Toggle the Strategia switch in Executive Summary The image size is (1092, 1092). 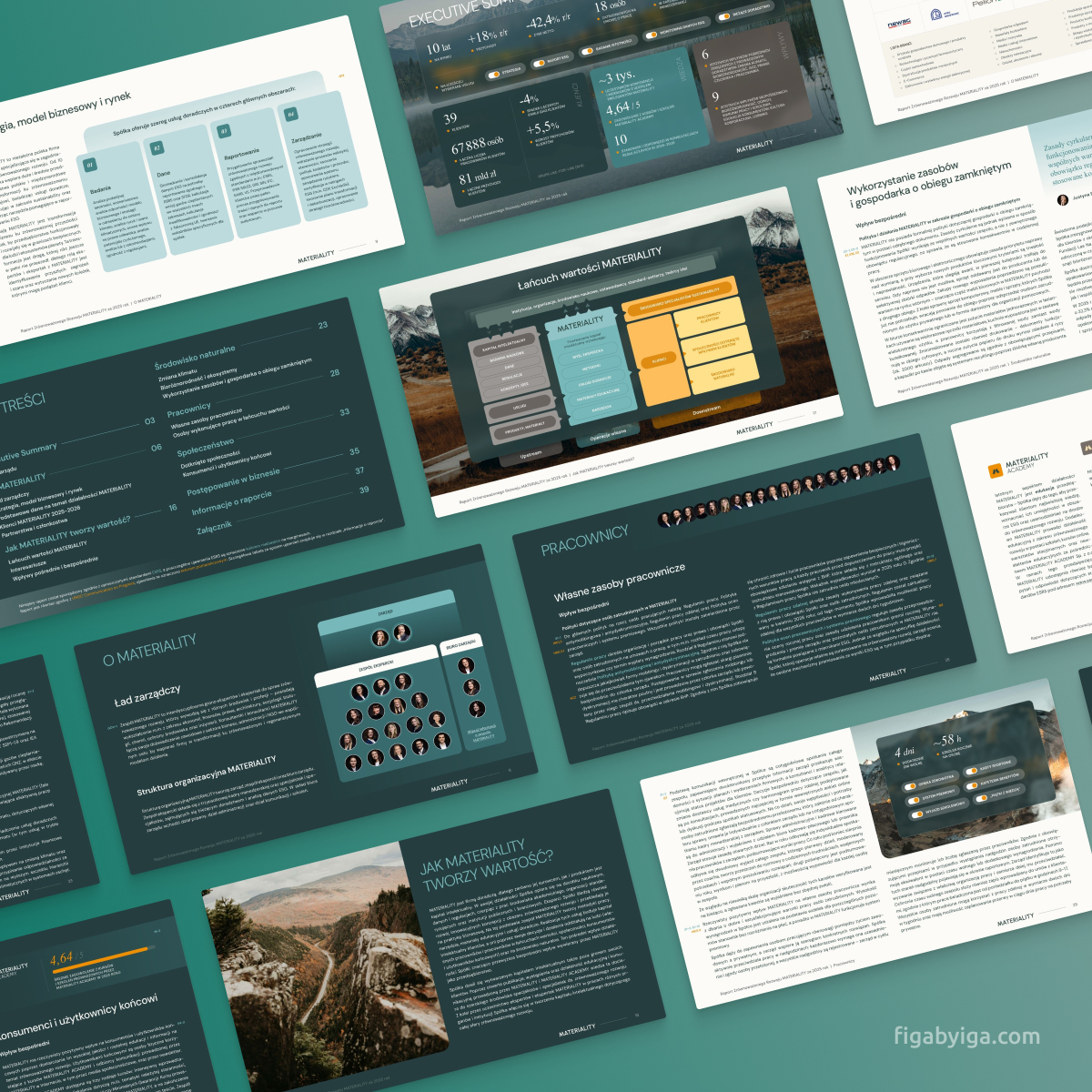click(495, 74)
